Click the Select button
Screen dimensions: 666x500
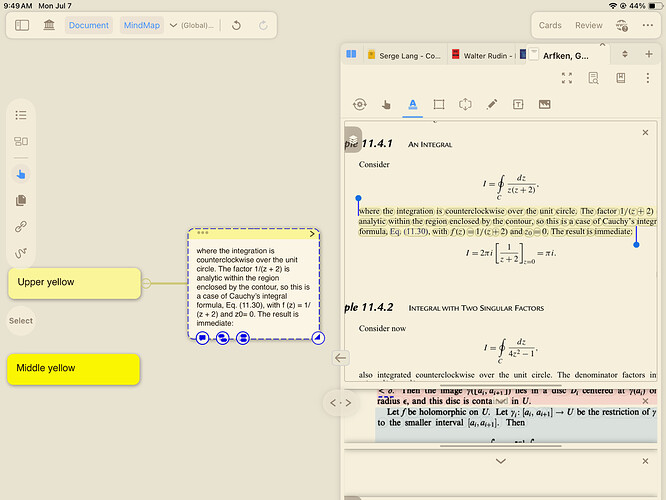click(21, 321)
